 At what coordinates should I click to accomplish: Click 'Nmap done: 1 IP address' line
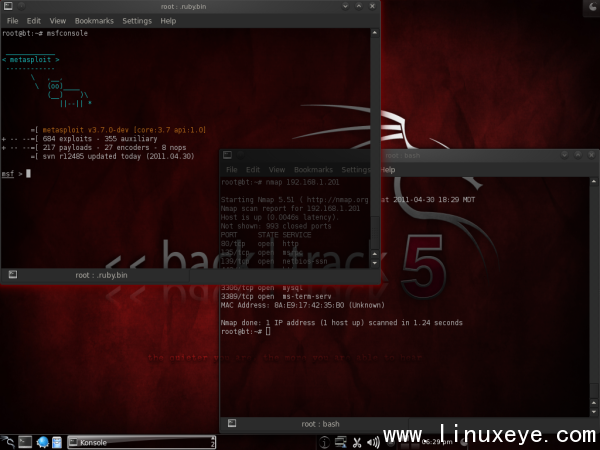[x=342, y=323]
